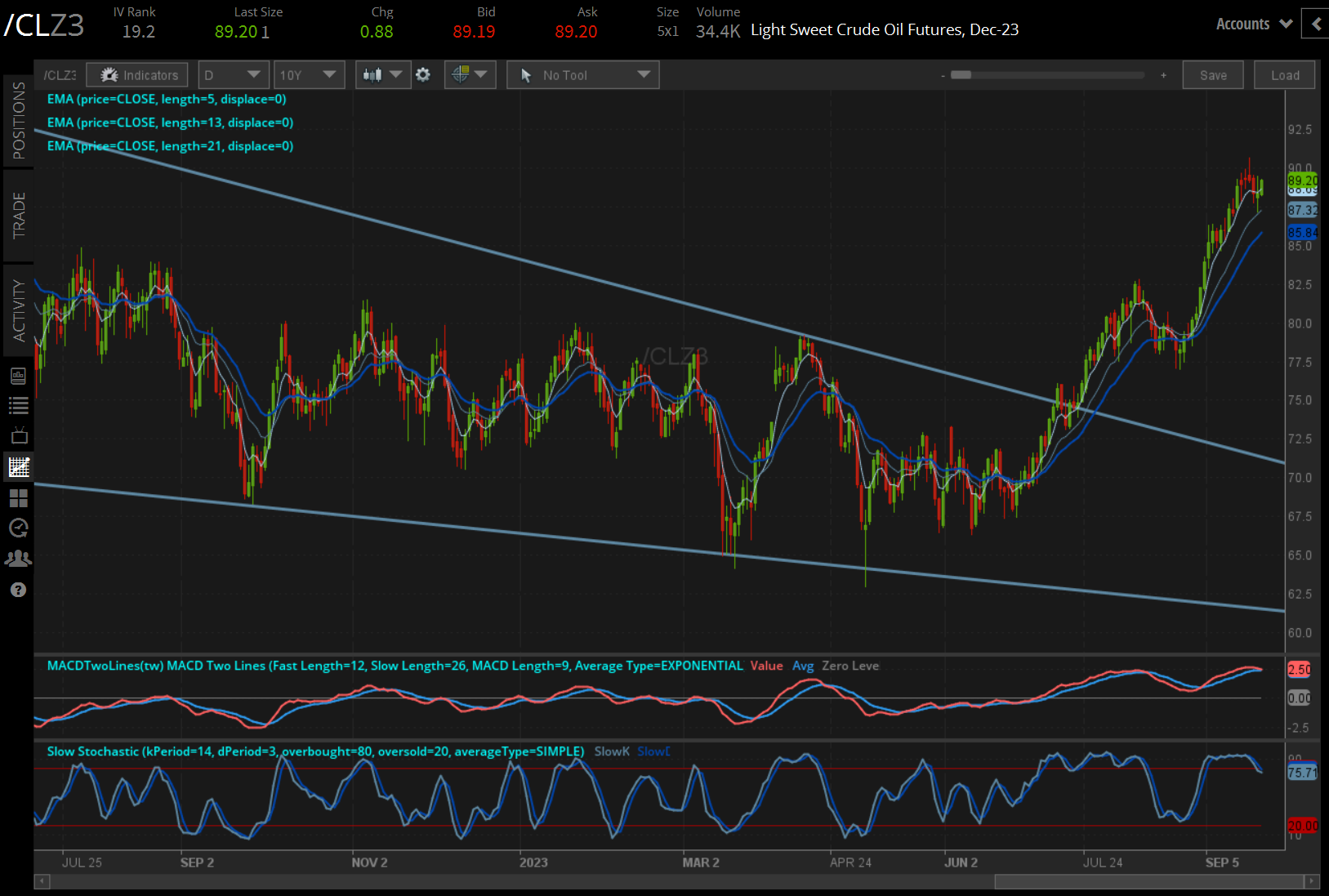
Task: Collapse the side panel with arrow button
Action: tap(1315, 25)
